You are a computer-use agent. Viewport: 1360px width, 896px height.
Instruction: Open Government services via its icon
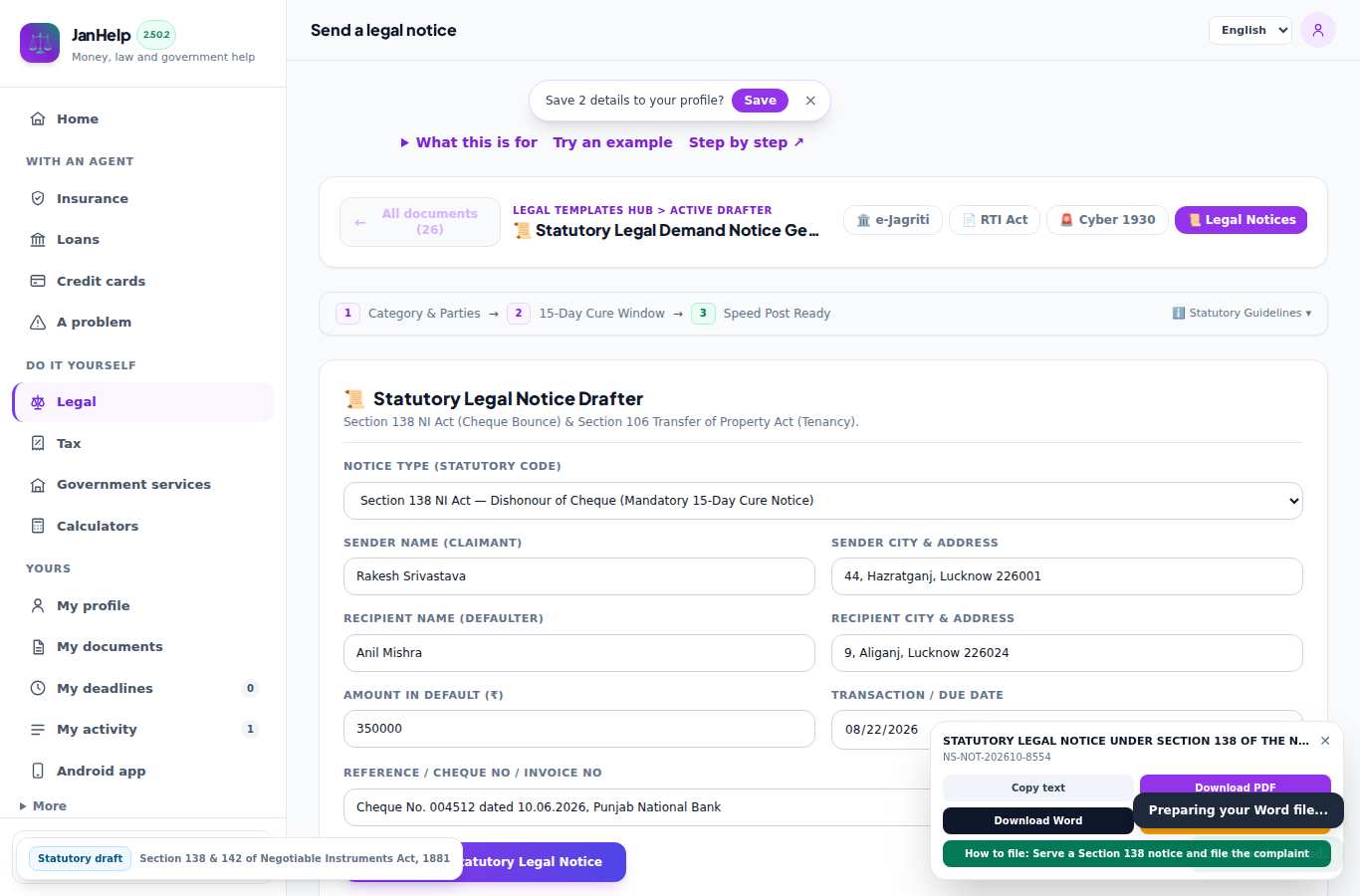38,485
